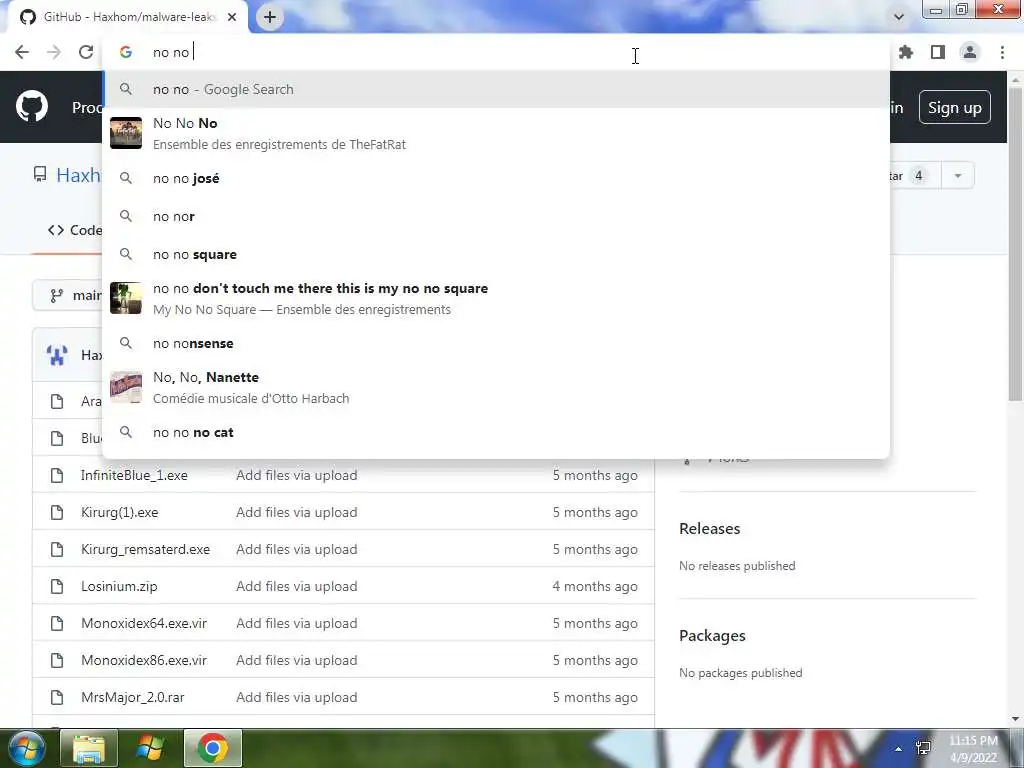Image resolution: width=1024 pixels, height=768 pixels.
Task: Click No, No, Nanette poster thumbnail
Action: click(x=126, y=387)
